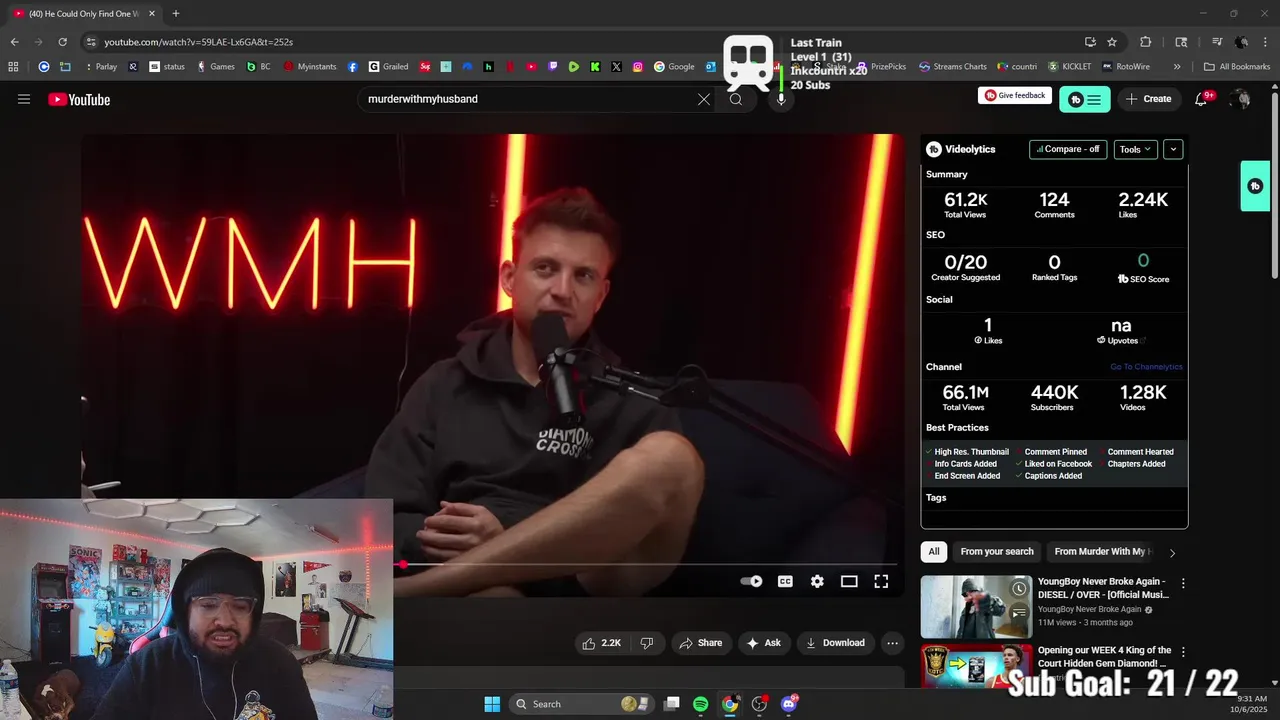Open King of the Court video thumbnail
This screenshot has width=1280, height=720.
[x=976, y=666]
